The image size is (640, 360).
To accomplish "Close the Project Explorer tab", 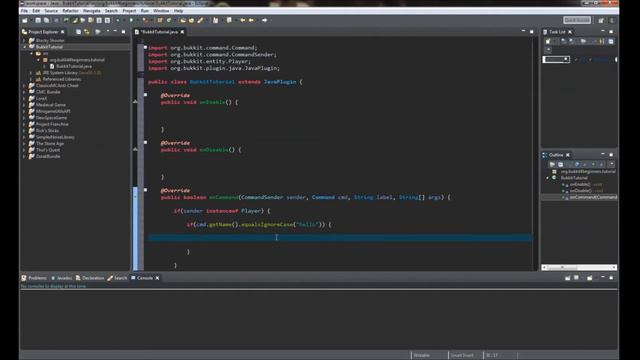I will click(x=62, y=32).
